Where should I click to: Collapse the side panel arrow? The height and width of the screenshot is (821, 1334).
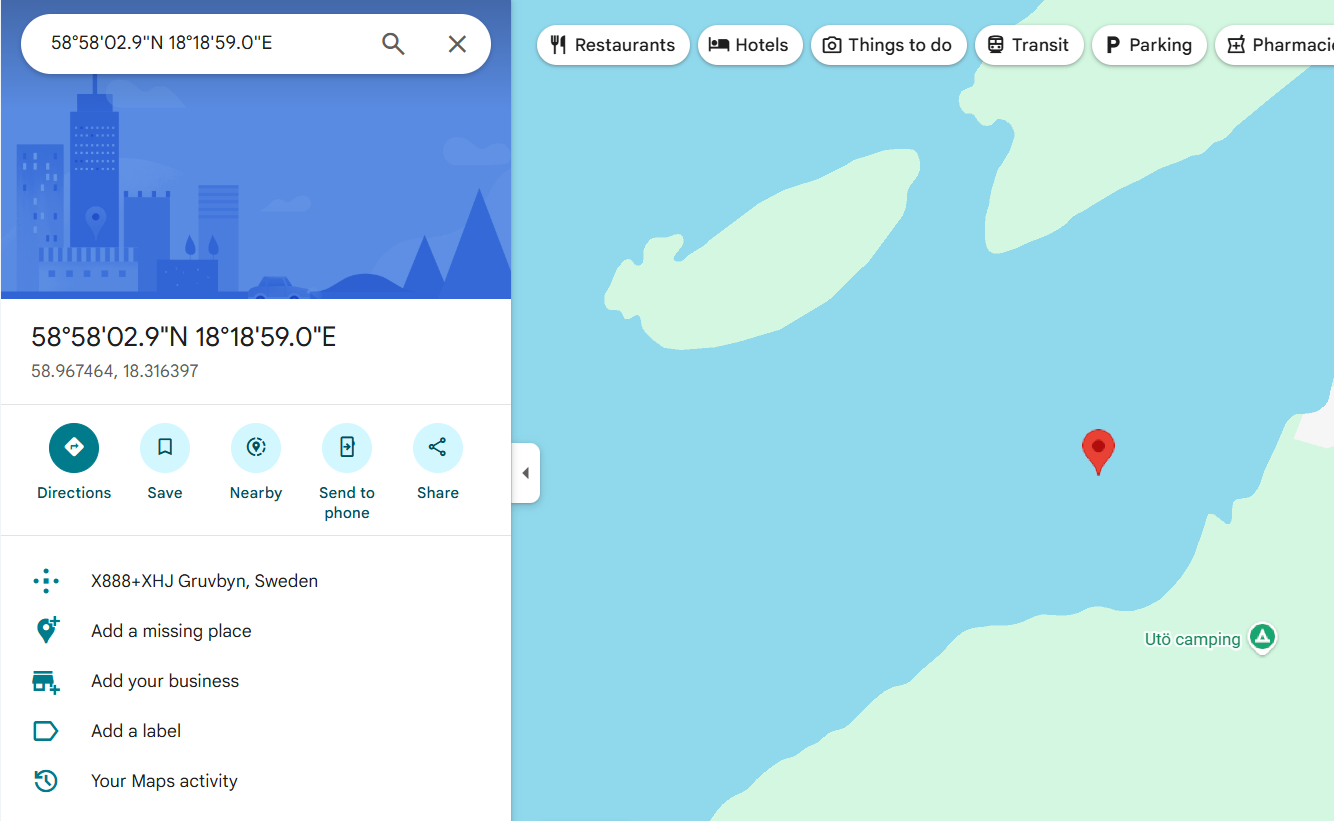click(x=526, y=473)
